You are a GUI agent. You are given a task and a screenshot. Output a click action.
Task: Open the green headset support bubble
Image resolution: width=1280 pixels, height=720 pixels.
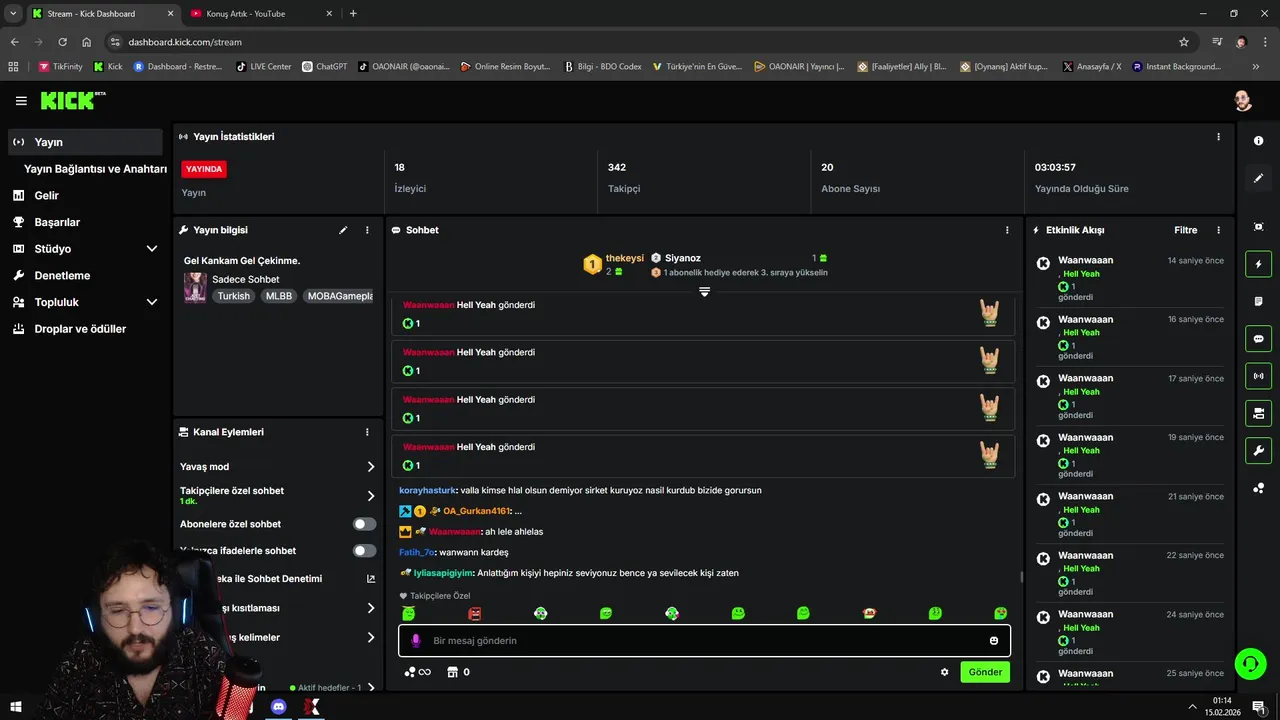click(x=1250, y=663)
